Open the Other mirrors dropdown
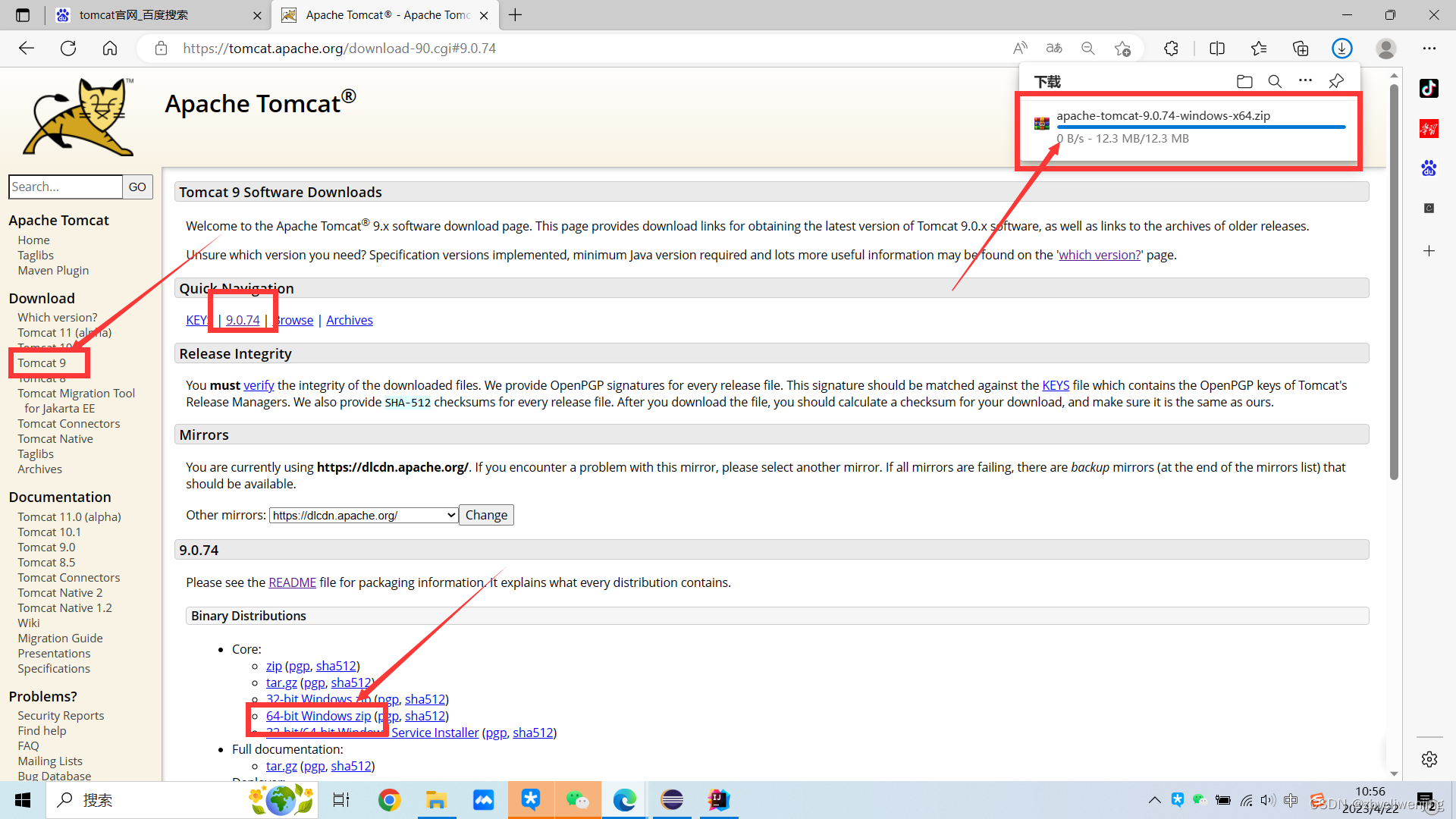The height and width of the screenshot is (819, 1456). [x=363, y=515]
